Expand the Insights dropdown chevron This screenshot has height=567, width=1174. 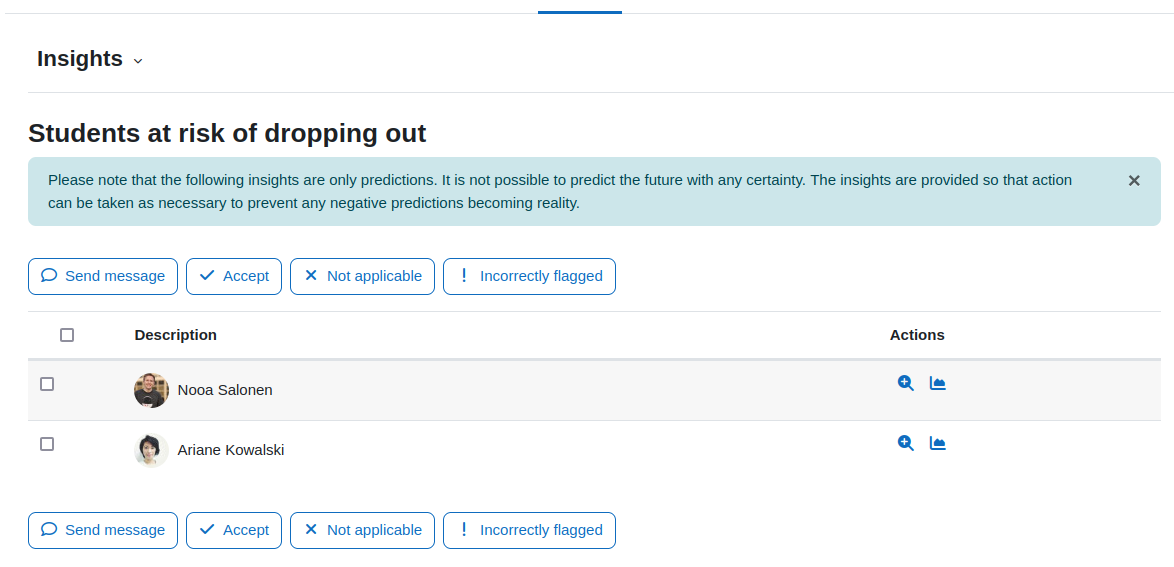pos(138,61)
